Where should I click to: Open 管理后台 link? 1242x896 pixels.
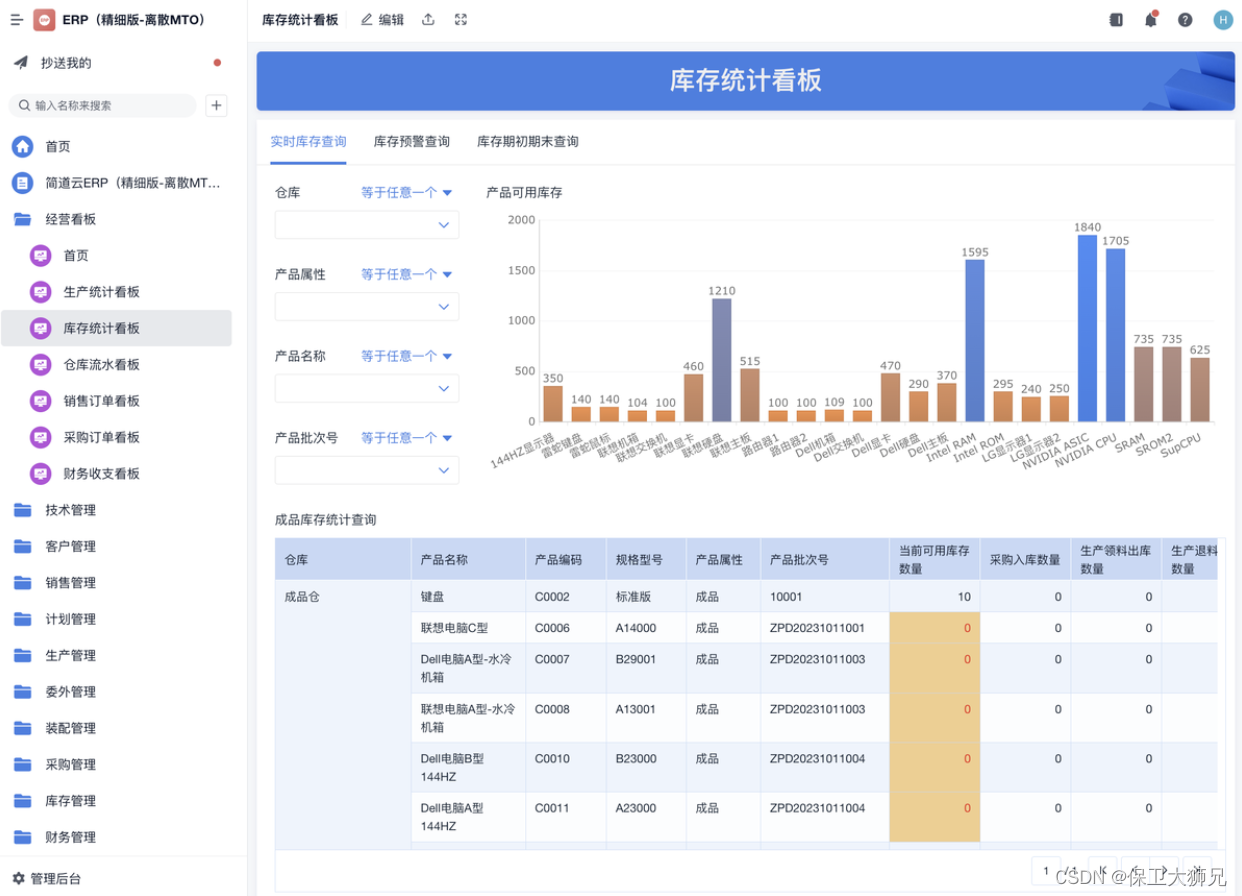56,879
